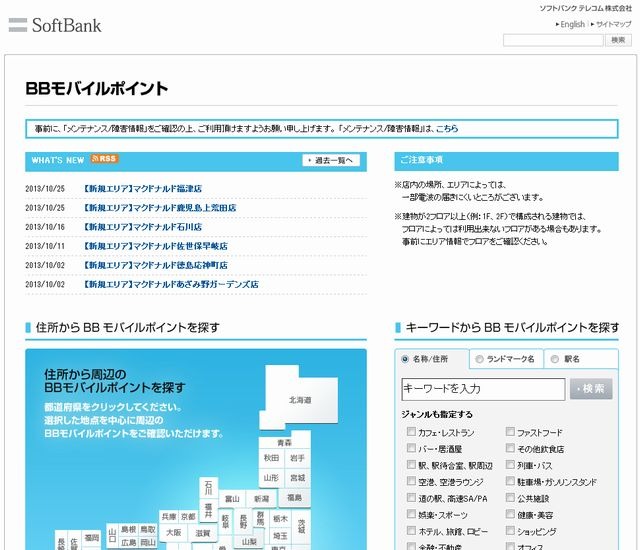Viewport: 640px width, 550px height.
Task: Pick 石川 prefecture tile on map
Action: (x=208, y=487)
